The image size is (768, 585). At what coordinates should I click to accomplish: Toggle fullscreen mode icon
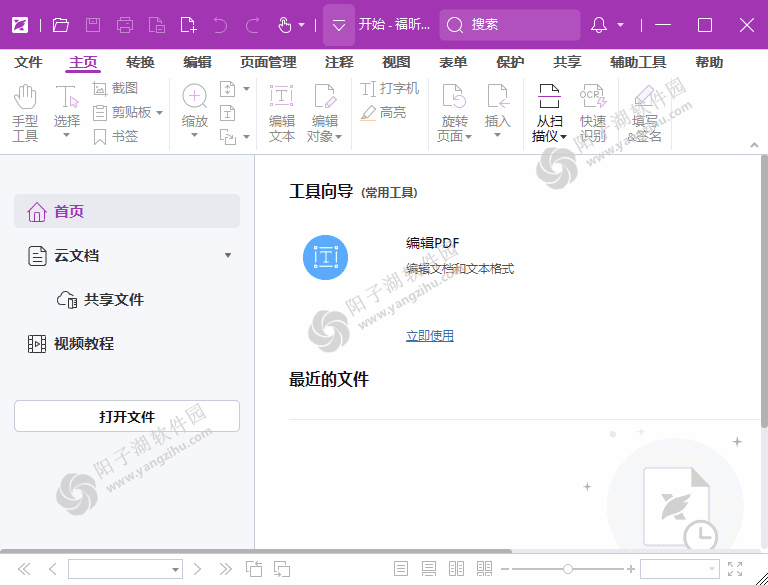(x=735, y=569)
